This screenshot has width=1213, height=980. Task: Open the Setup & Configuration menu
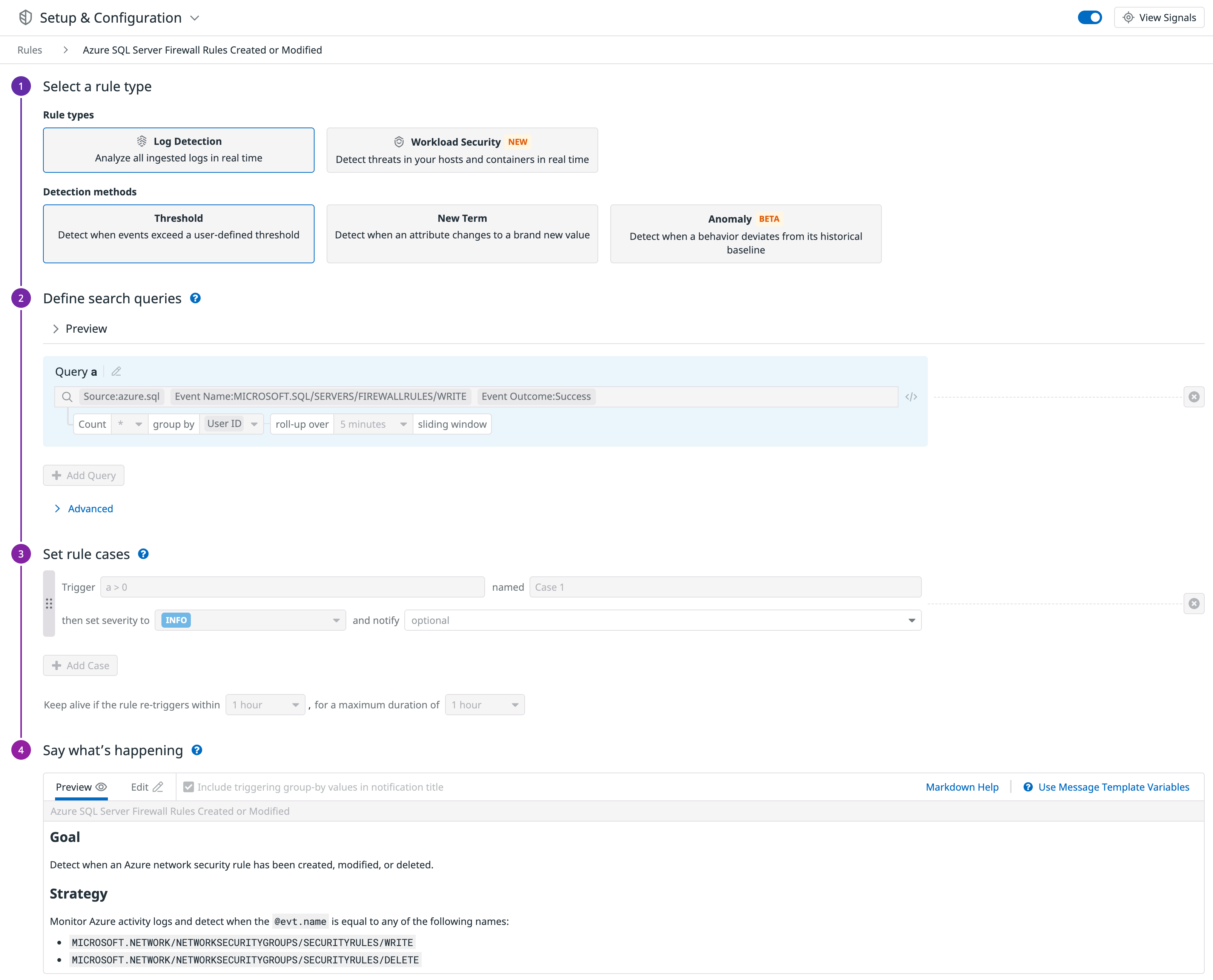pos(194,17)
